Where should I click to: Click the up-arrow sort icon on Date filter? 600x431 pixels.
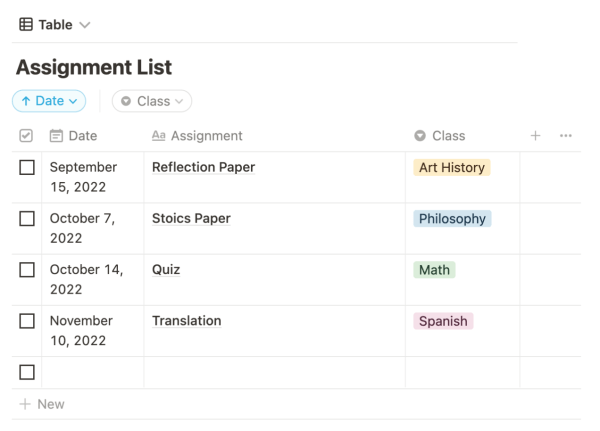[x=25, y=101]
